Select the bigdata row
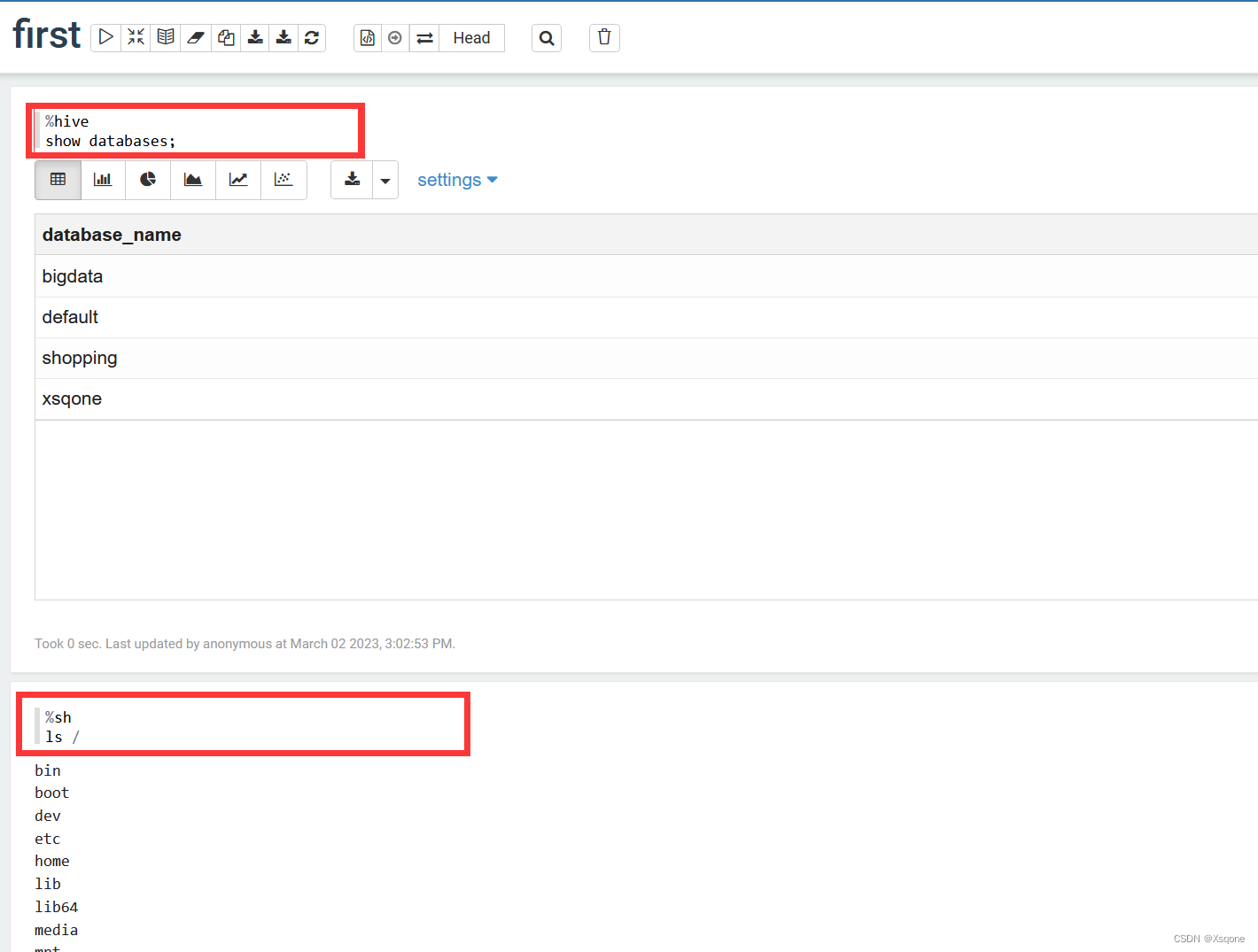 coord(646,276)
